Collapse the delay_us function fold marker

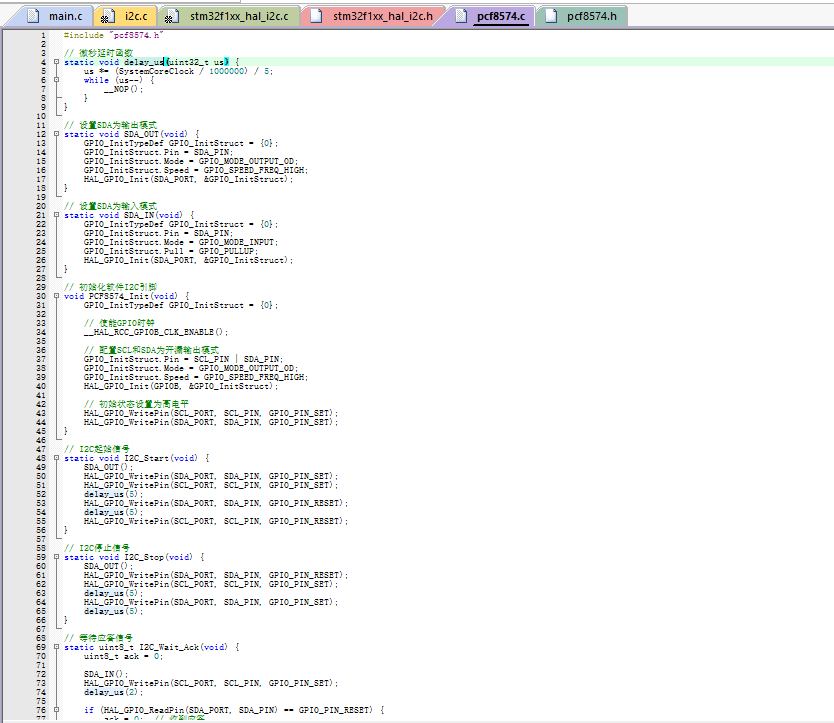tap(56, 62)
